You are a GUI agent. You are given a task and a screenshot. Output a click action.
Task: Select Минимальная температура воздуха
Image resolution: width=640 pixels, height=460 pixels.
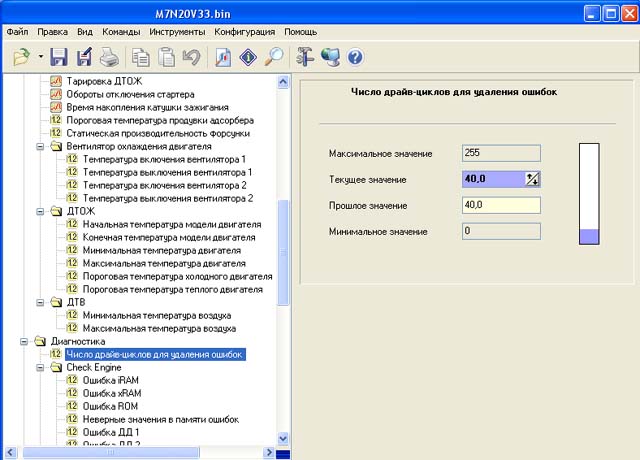click(157, 316)
